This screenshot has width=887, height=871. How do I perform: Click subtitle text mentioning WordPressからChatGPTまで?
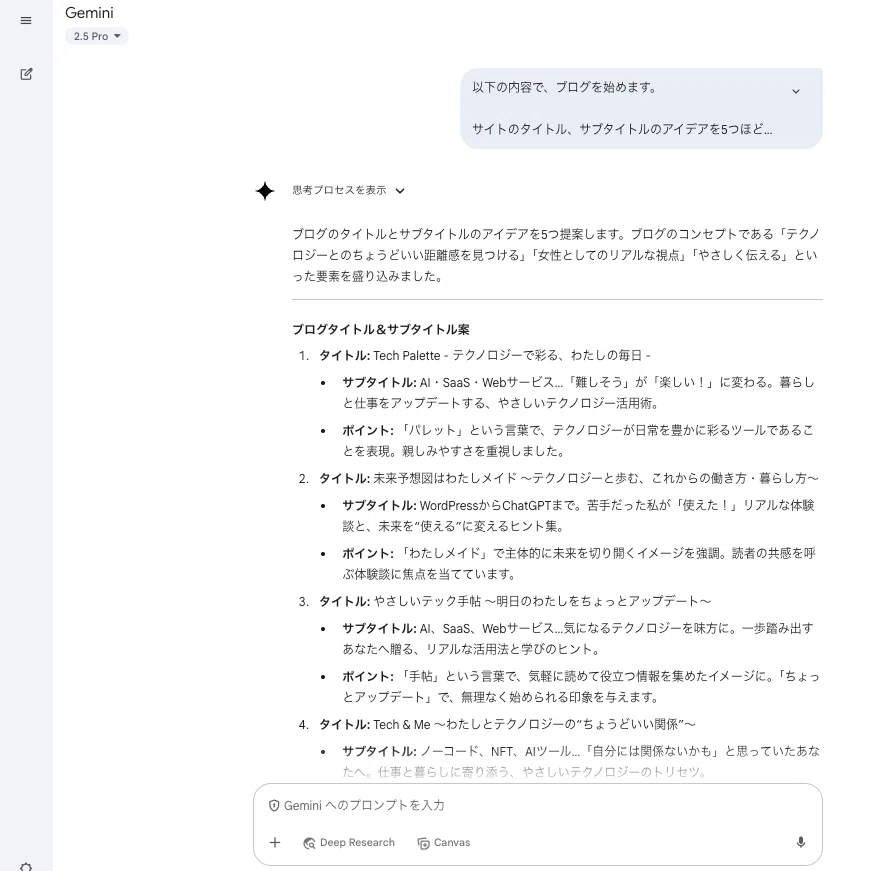coord(578,515)
